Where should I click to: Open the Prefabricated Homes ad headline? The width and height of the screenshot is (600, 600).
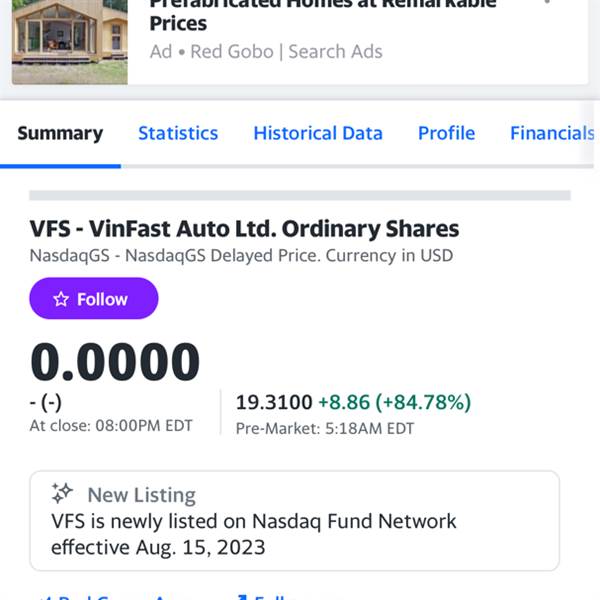[323, 14]
